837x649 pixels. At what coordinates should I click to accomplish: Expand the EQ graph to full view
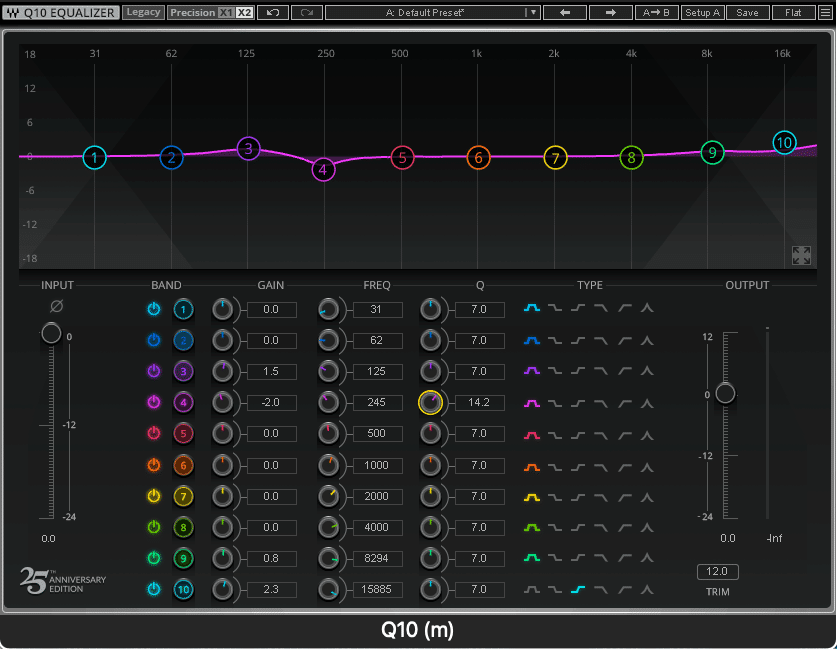pyautogui.click(x=801, y=255)
